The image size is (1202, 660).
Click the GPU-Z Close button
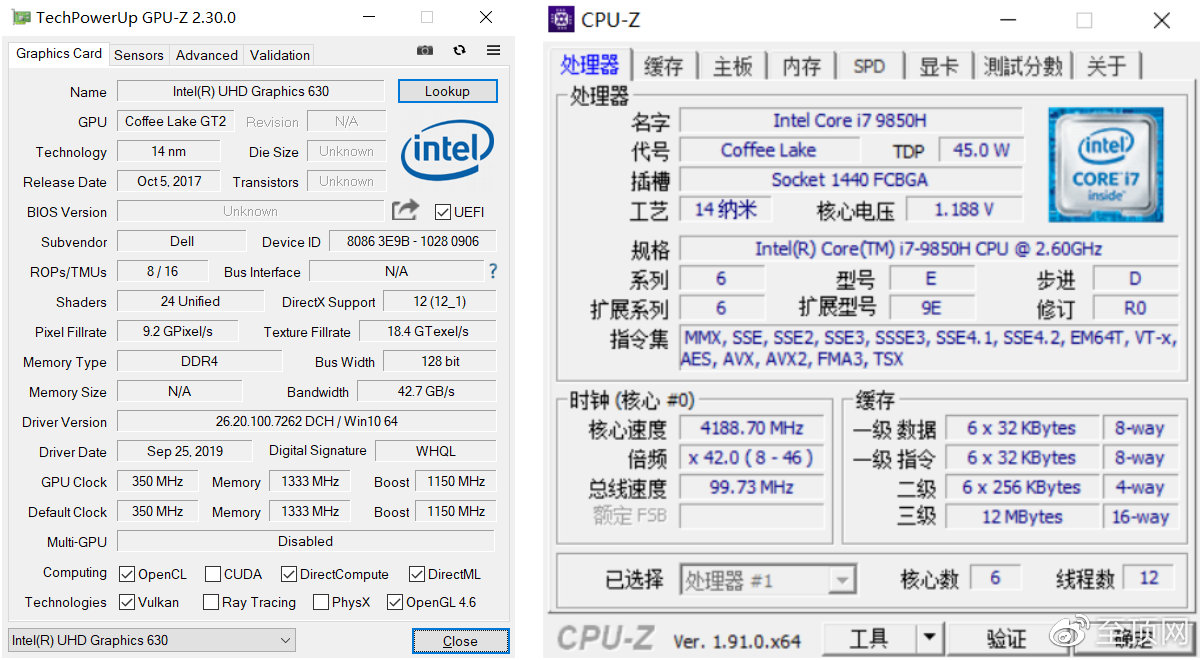point(460,641)
